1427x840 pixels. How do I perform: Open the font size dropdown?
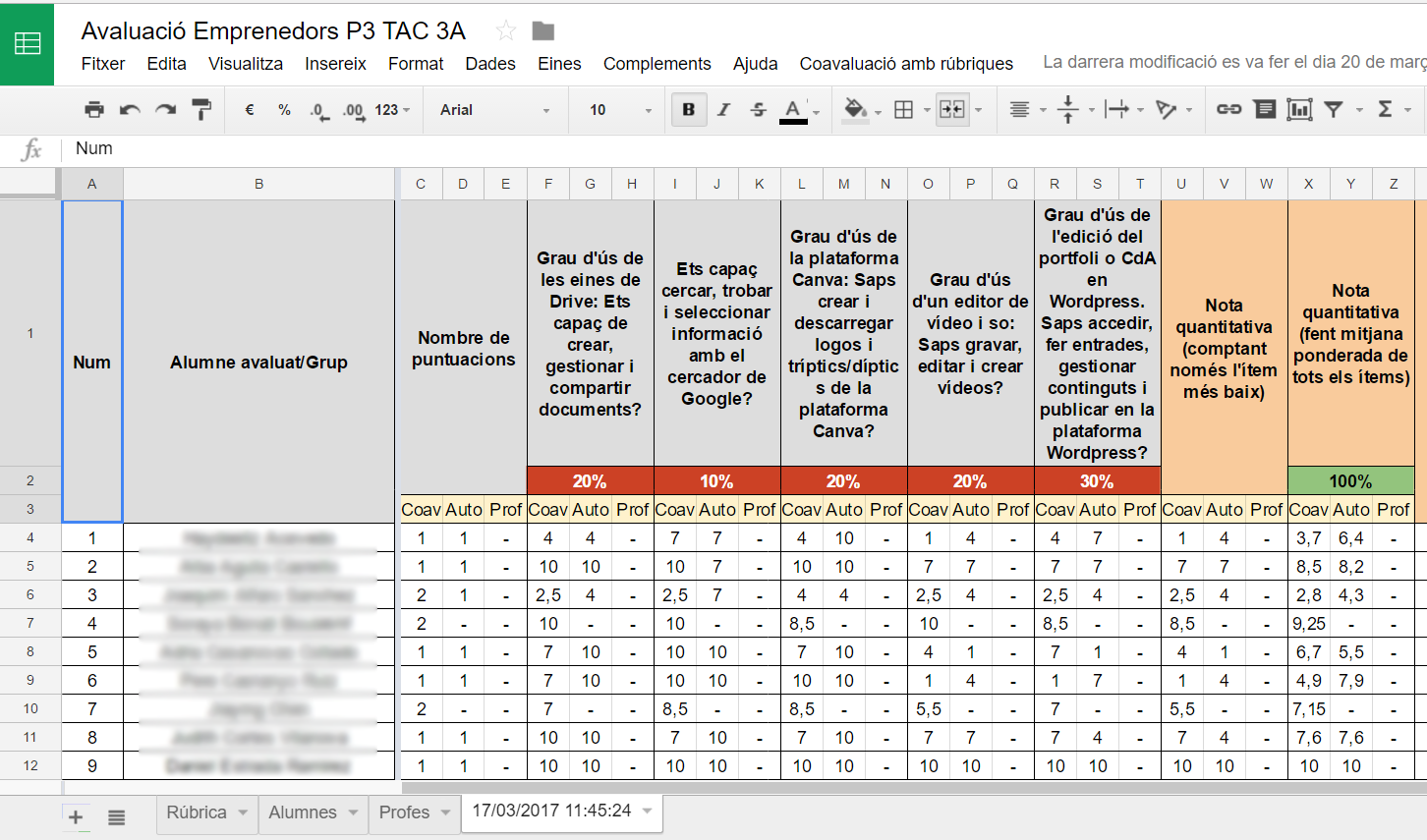[619, 110]
